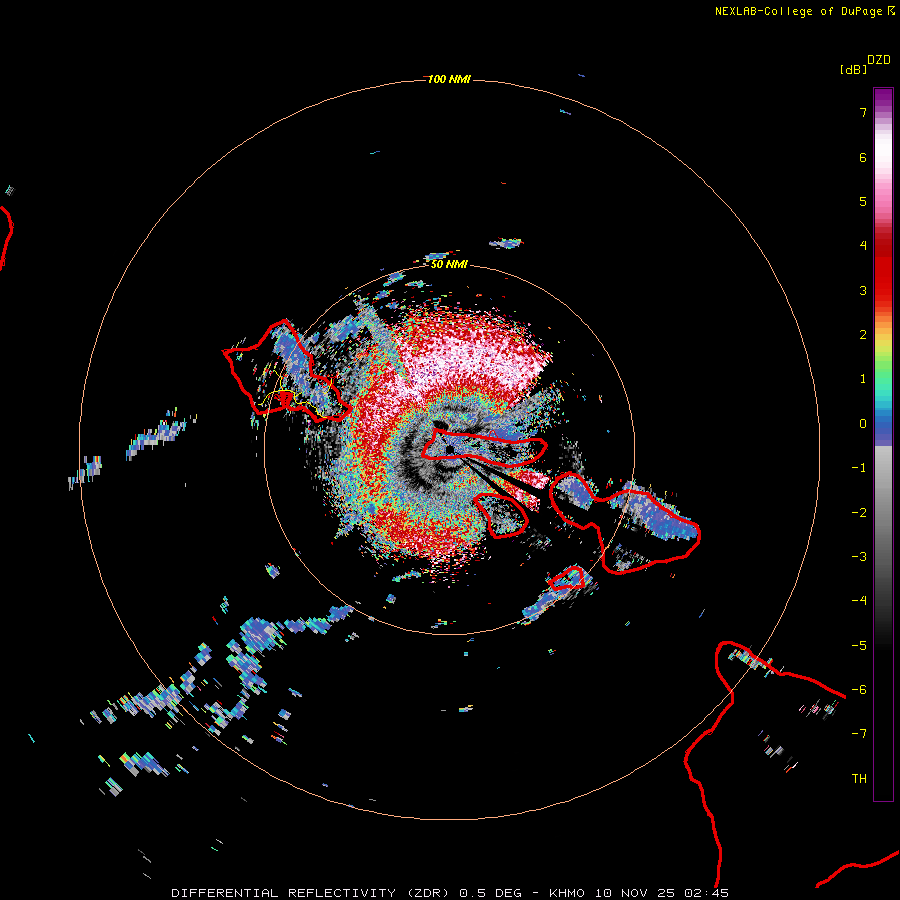The image size is (900, 900).
Task: Click the radar site center dot
Action: pos(450,449)
